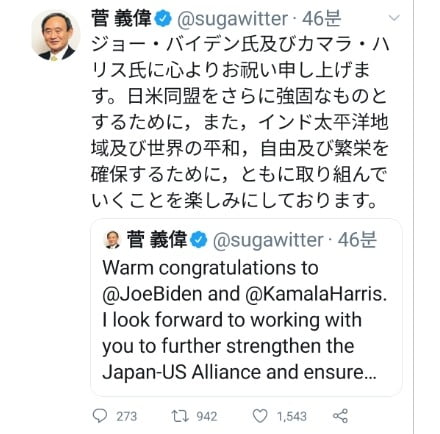Click the verified badge in the quoted tweet

[199, 240]
